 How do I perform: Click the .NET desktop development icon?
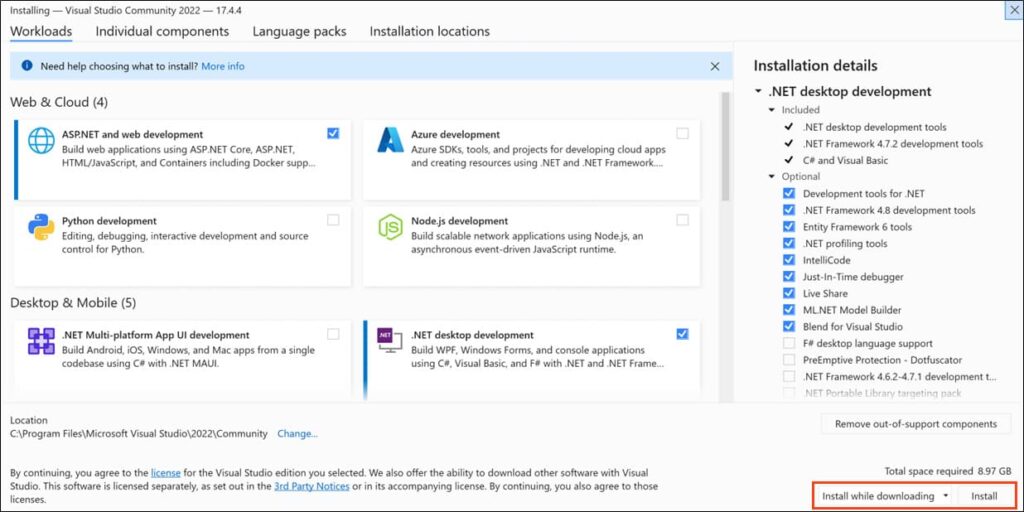coord(389,341)
